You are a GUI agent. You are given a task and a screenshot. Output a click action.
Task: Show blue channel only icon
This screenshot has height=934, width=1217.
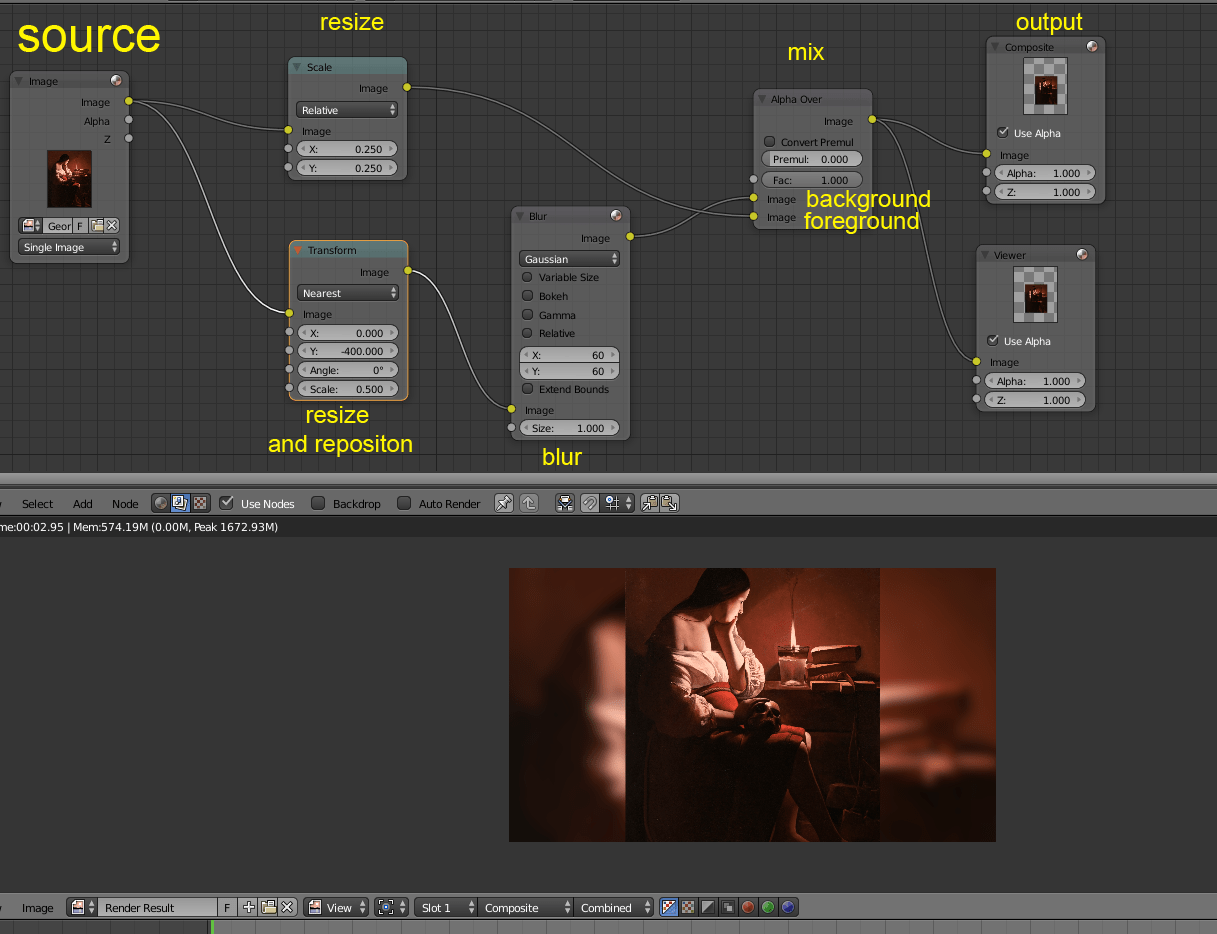click(788, 907)
